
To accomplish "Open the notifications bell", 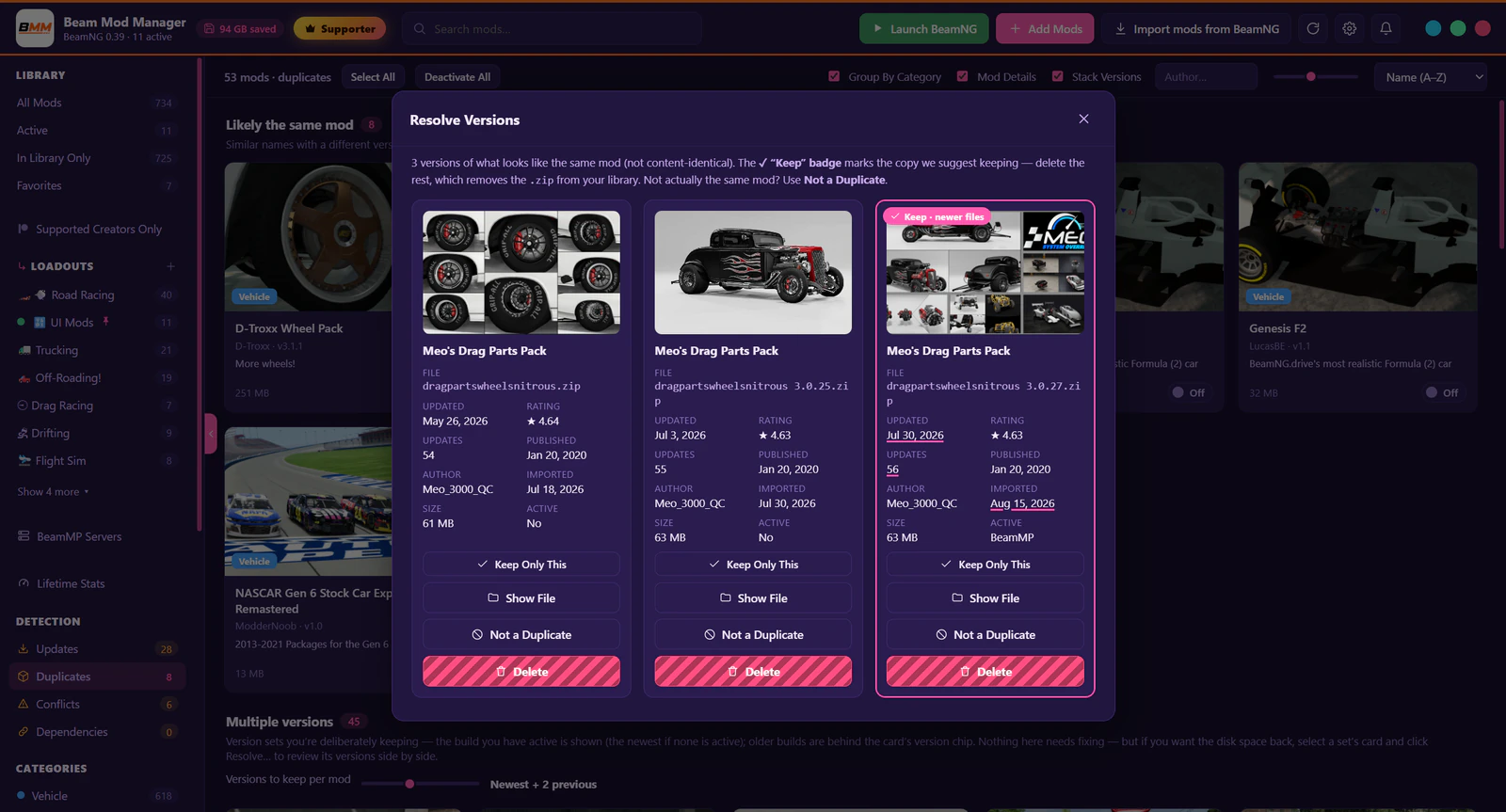I will (x=1386, y=28).
